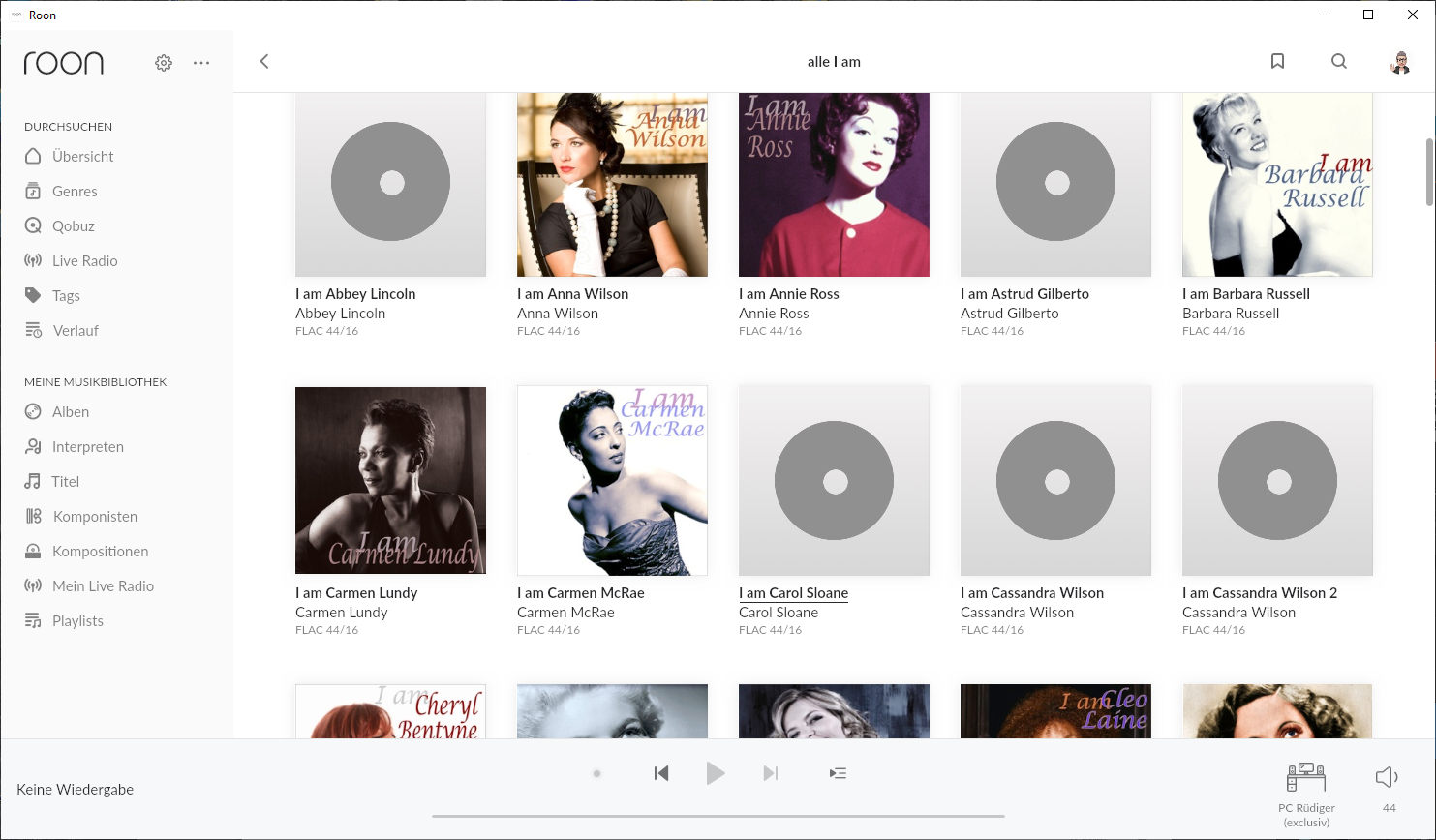Click the I am Abbey Lincoln title
Viewport: 1436px width, 840px height.
tap(355, 294)
